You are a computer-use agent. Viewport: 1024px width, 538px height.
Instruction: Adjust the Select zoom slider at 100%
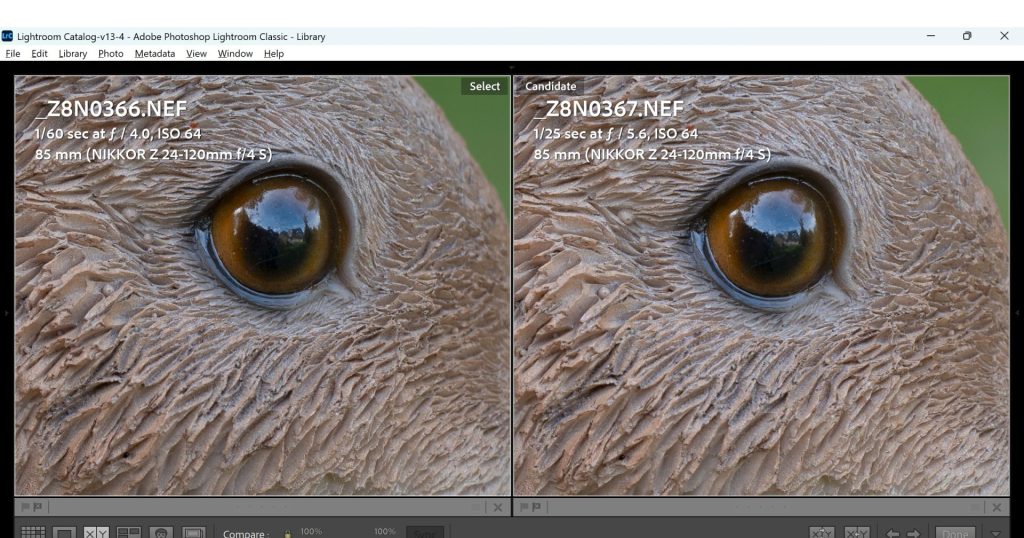tap(312, 531)
